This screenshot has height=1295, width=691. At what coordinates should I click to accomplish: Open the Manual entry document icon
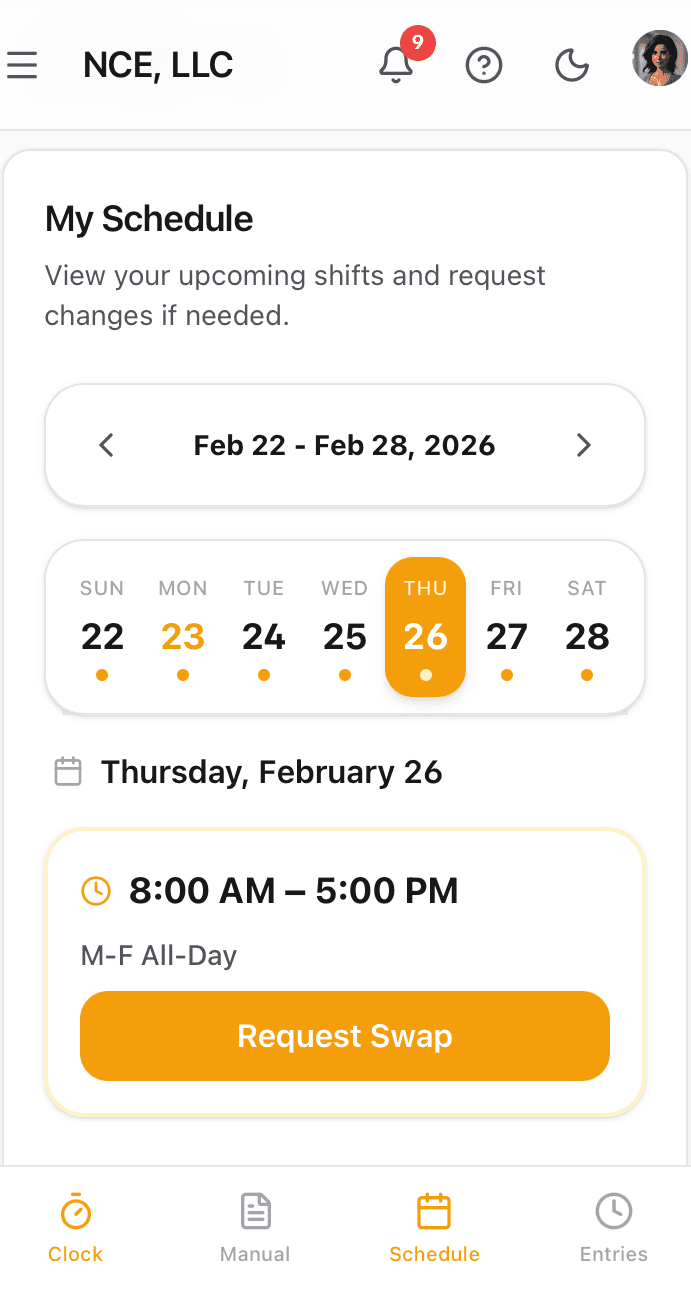tap(255, 1209)
